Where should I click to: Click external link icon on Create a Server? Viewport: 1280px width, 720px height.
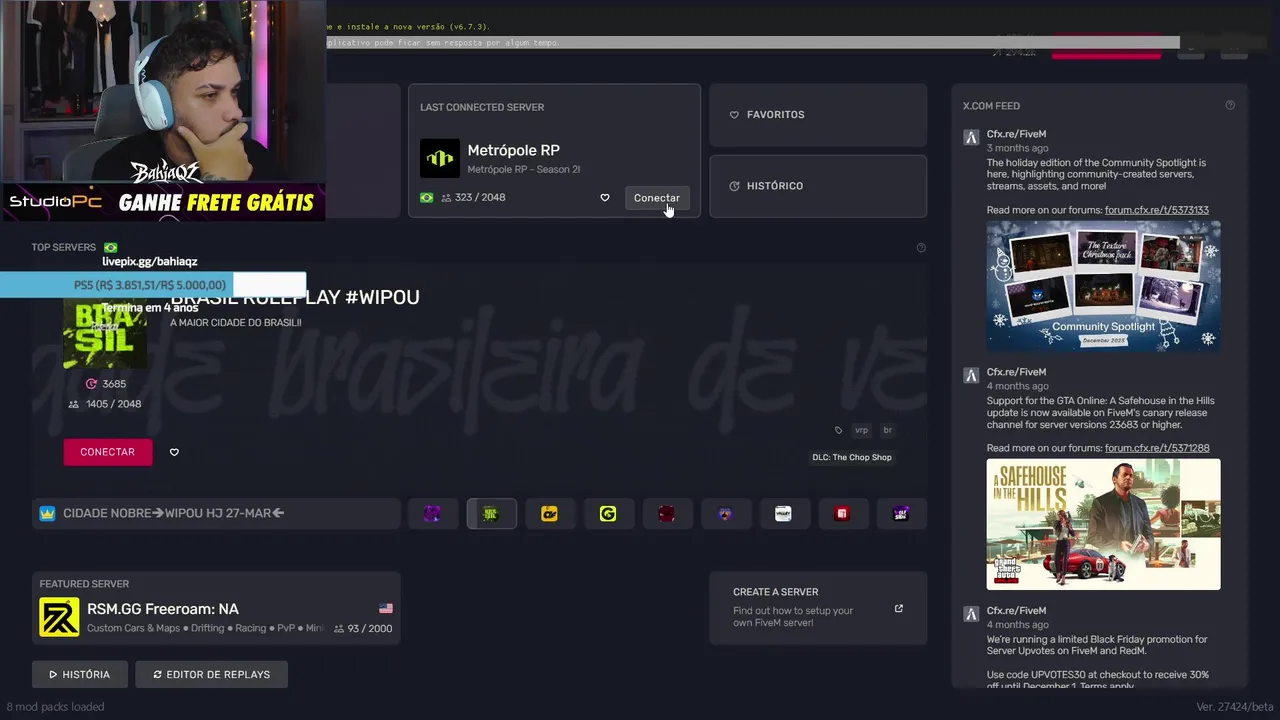tap(898, 608)
